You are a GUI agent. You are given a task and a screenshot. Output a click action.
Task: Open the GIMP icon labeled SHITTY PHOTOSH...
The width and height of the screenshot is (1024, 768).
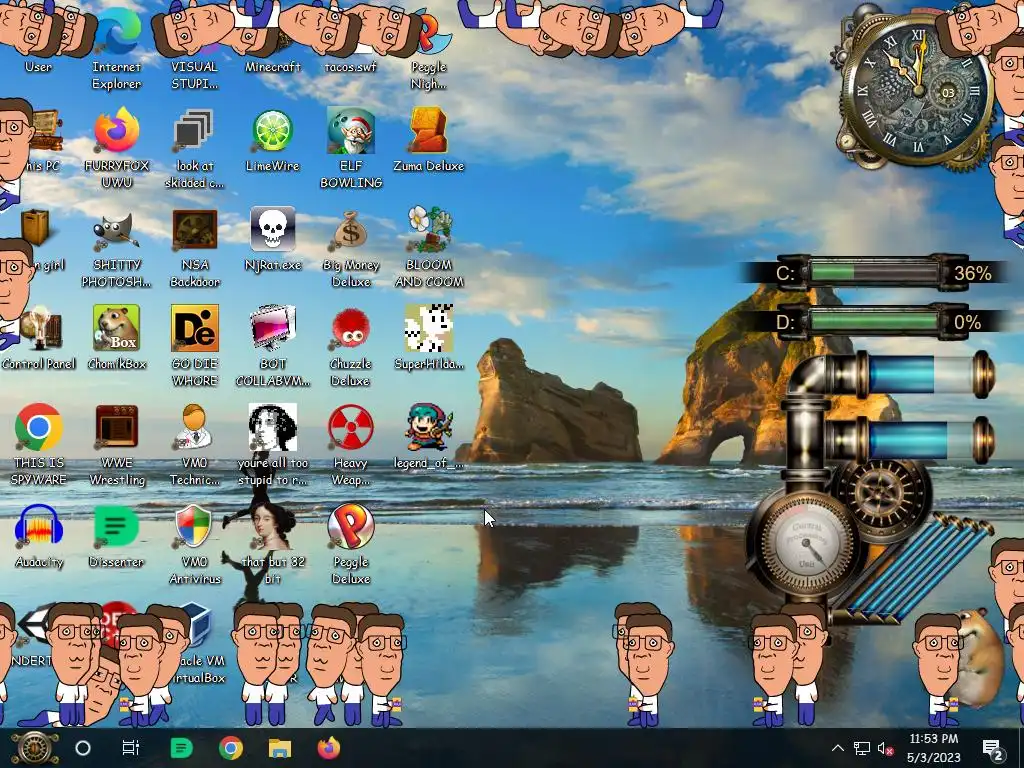tap(116, 230)
